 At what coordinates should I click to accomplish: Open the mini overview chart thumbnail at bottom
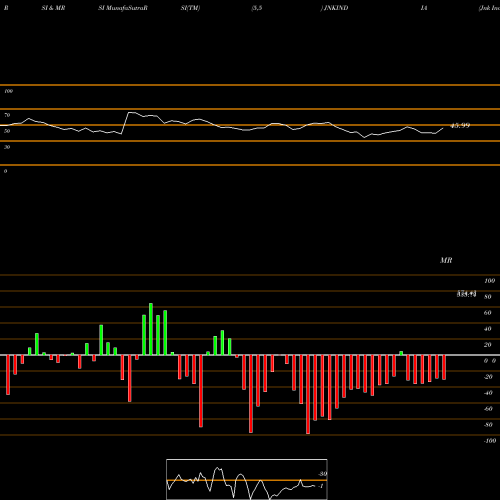(x=247, y=479)
